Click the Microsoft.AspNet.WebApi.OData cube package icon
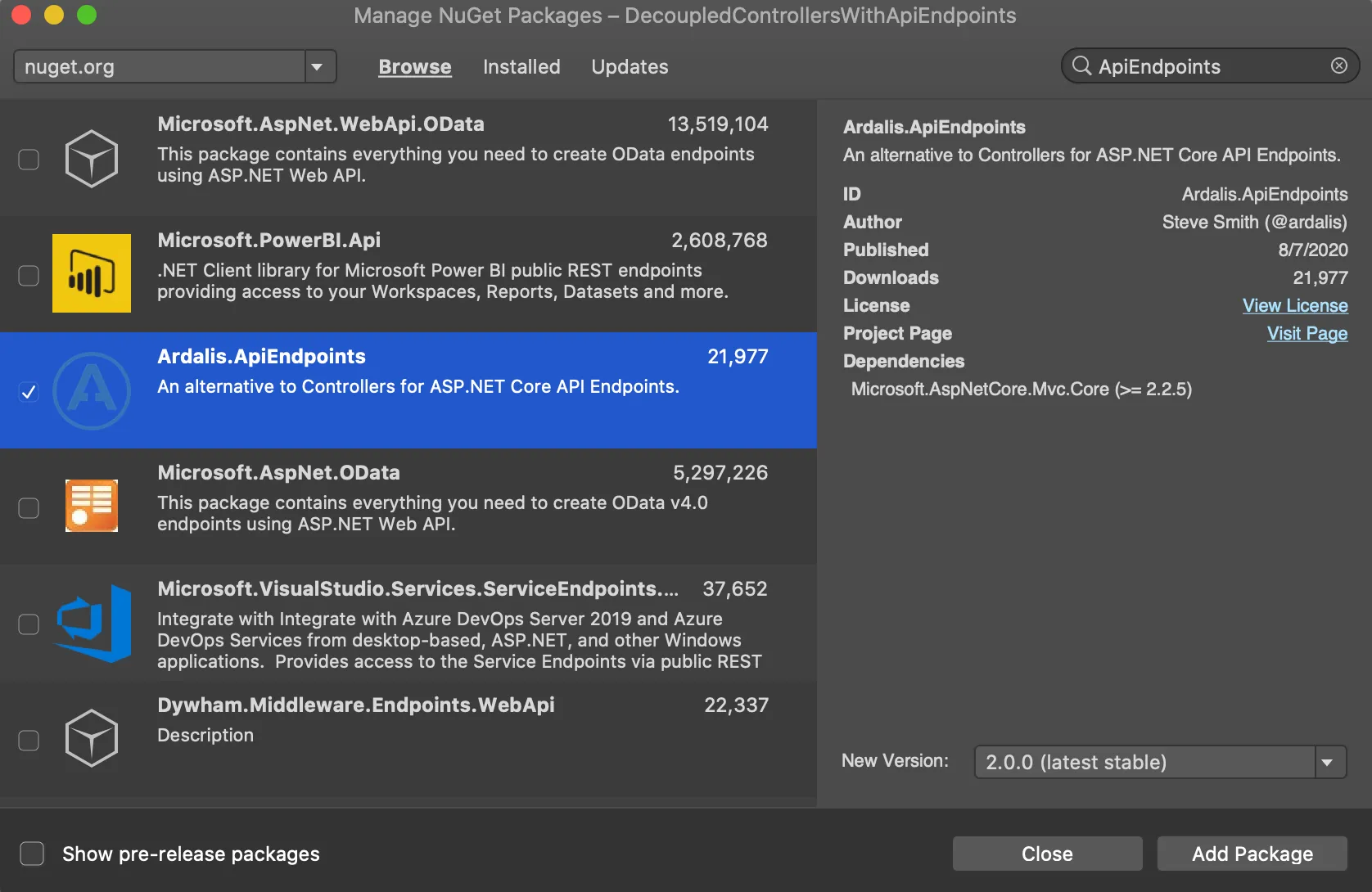This screenshot has width=1372, height=892. click(92, 159)
